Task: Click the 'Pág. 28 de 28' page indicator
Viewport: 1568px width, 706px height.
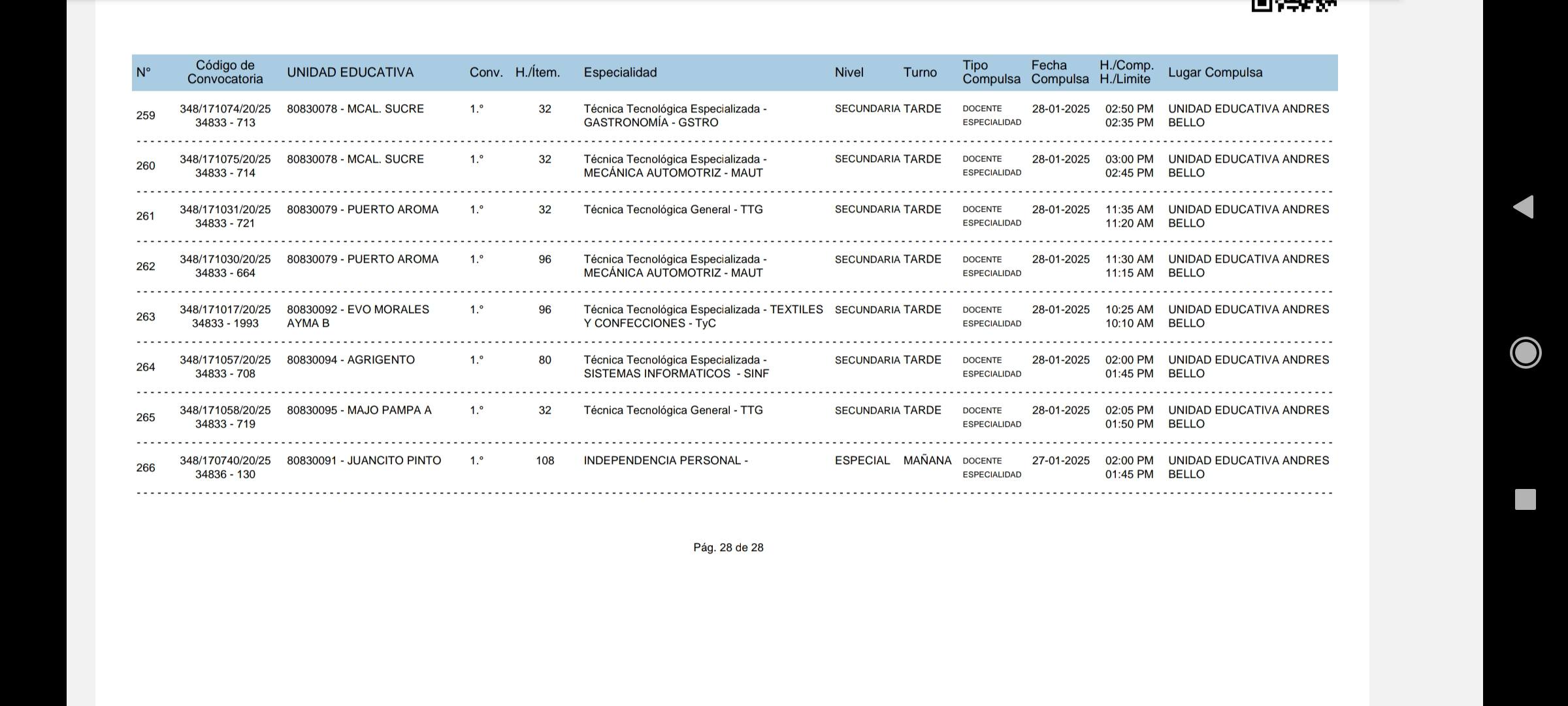Action: [x=728, y=548]
